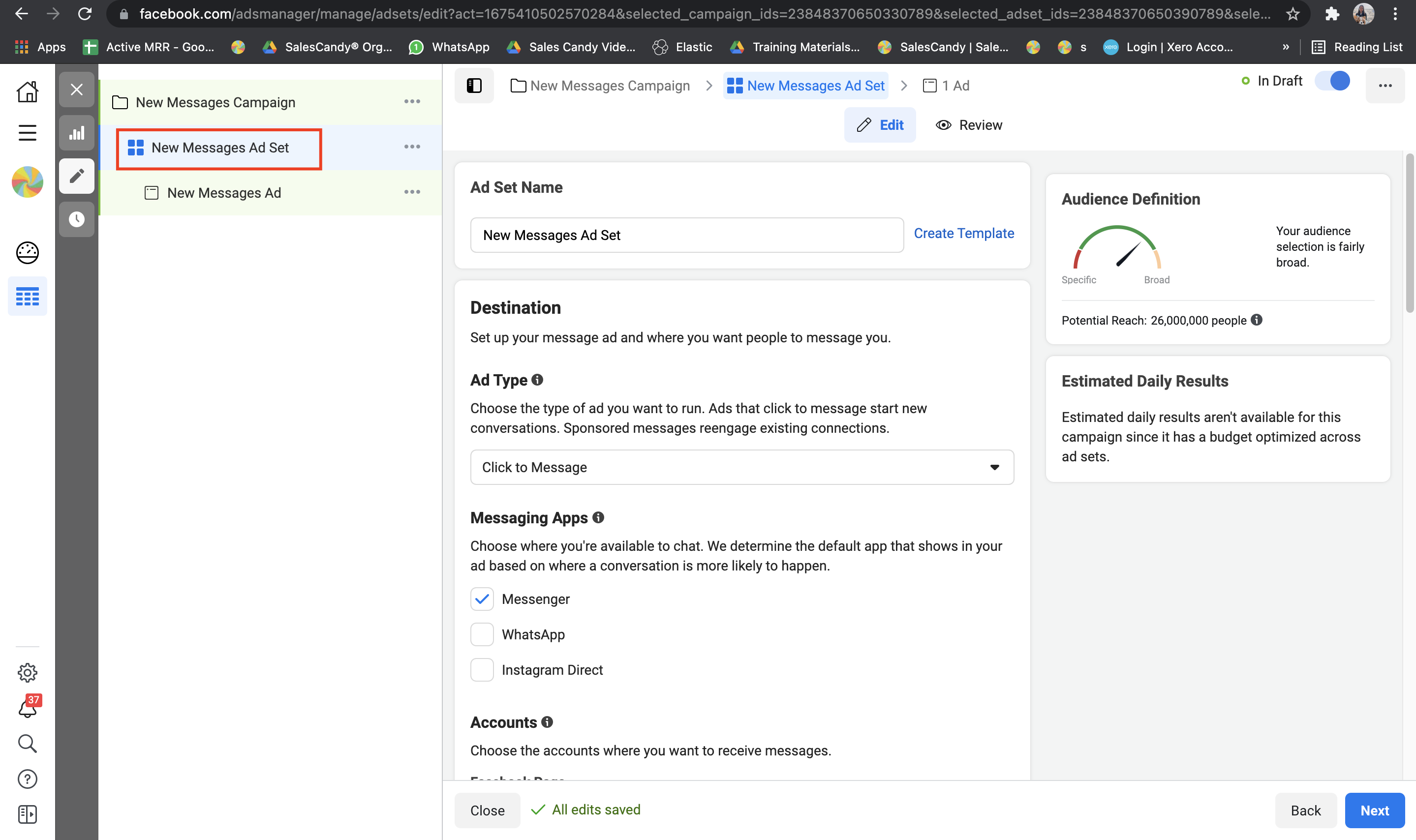Click the Next button

pyautogui.click(x=1374, y=810)
